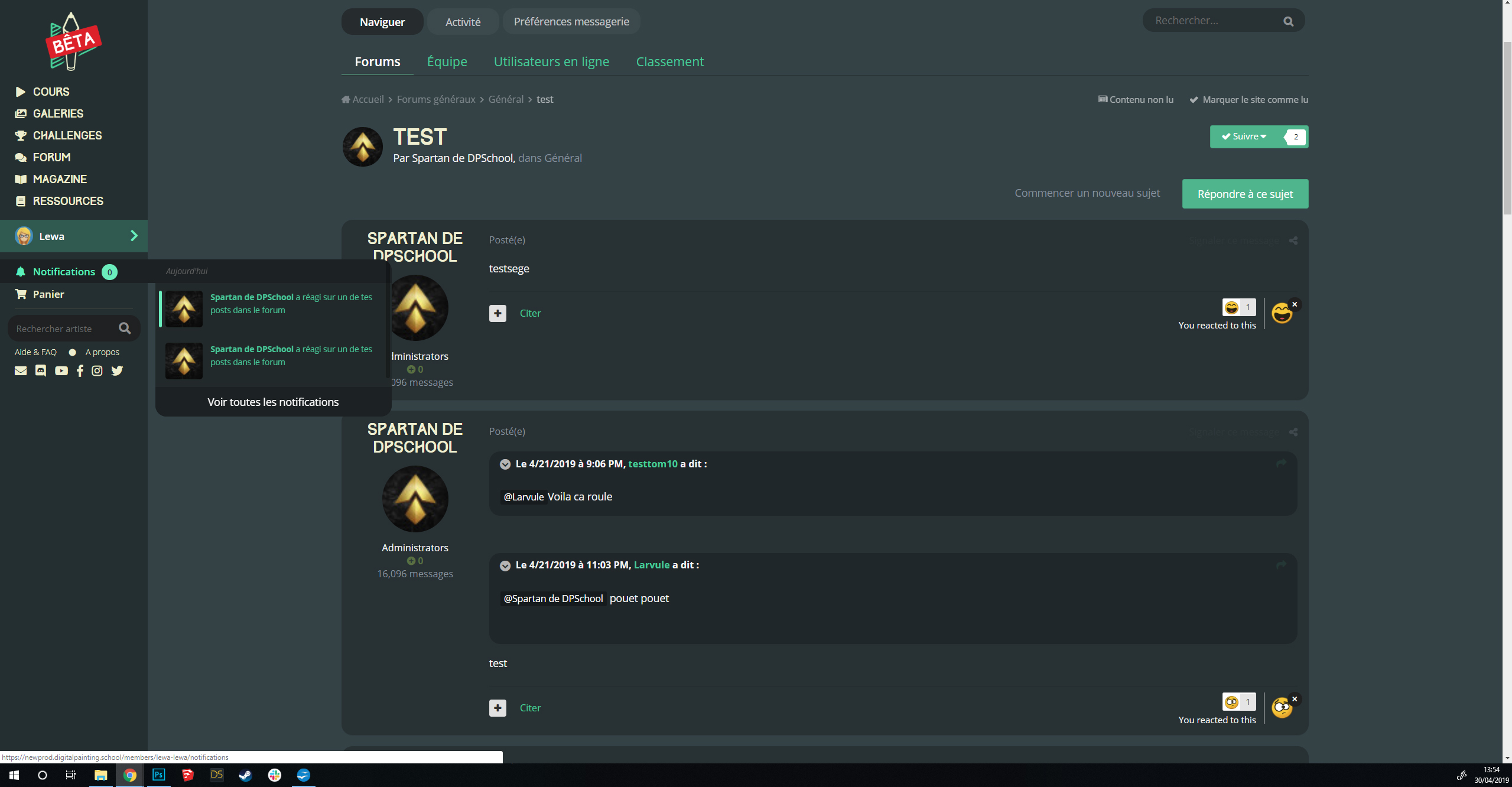Click the plus multiquote icon on first post
This screenshot has width=1512, height=787.
tap(498, 313)
